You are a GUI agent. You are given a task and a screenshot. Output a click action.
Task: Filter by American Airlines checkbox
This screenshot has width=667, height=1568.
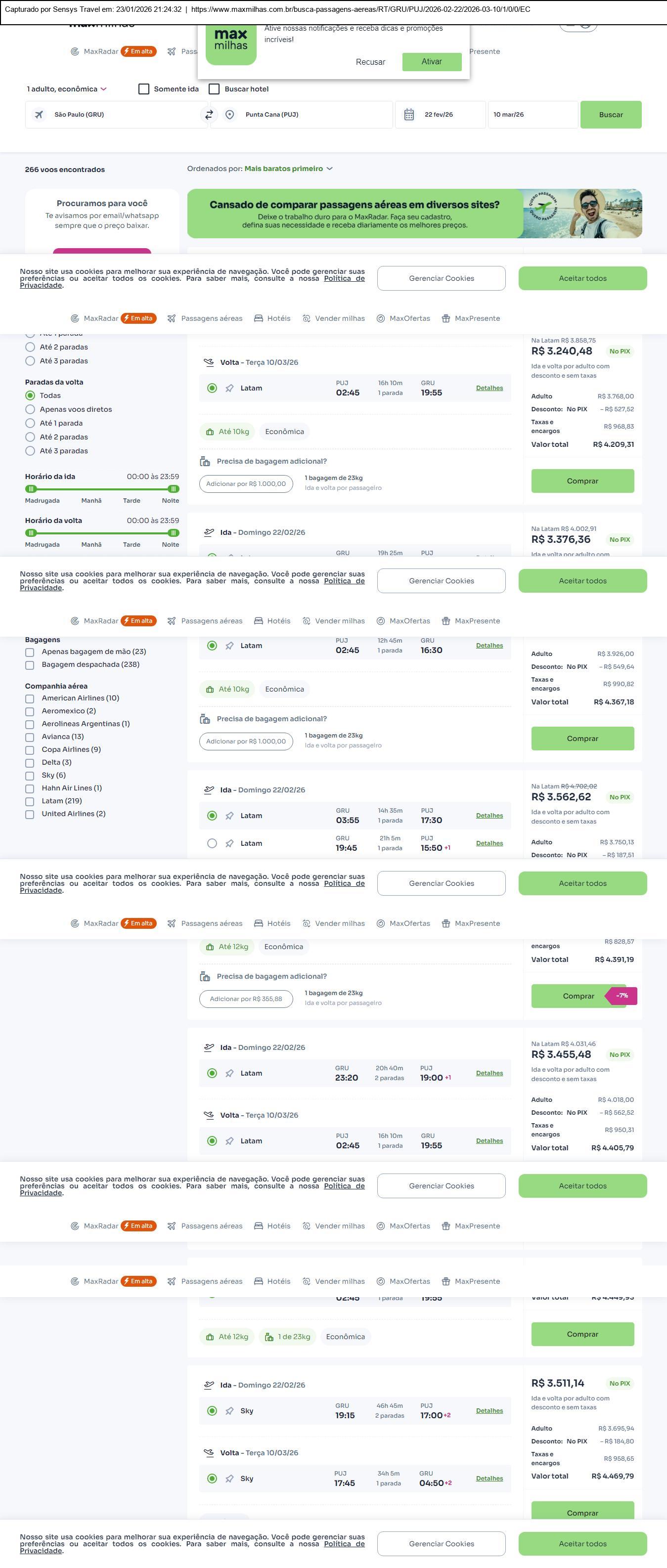tap(29, 699)
